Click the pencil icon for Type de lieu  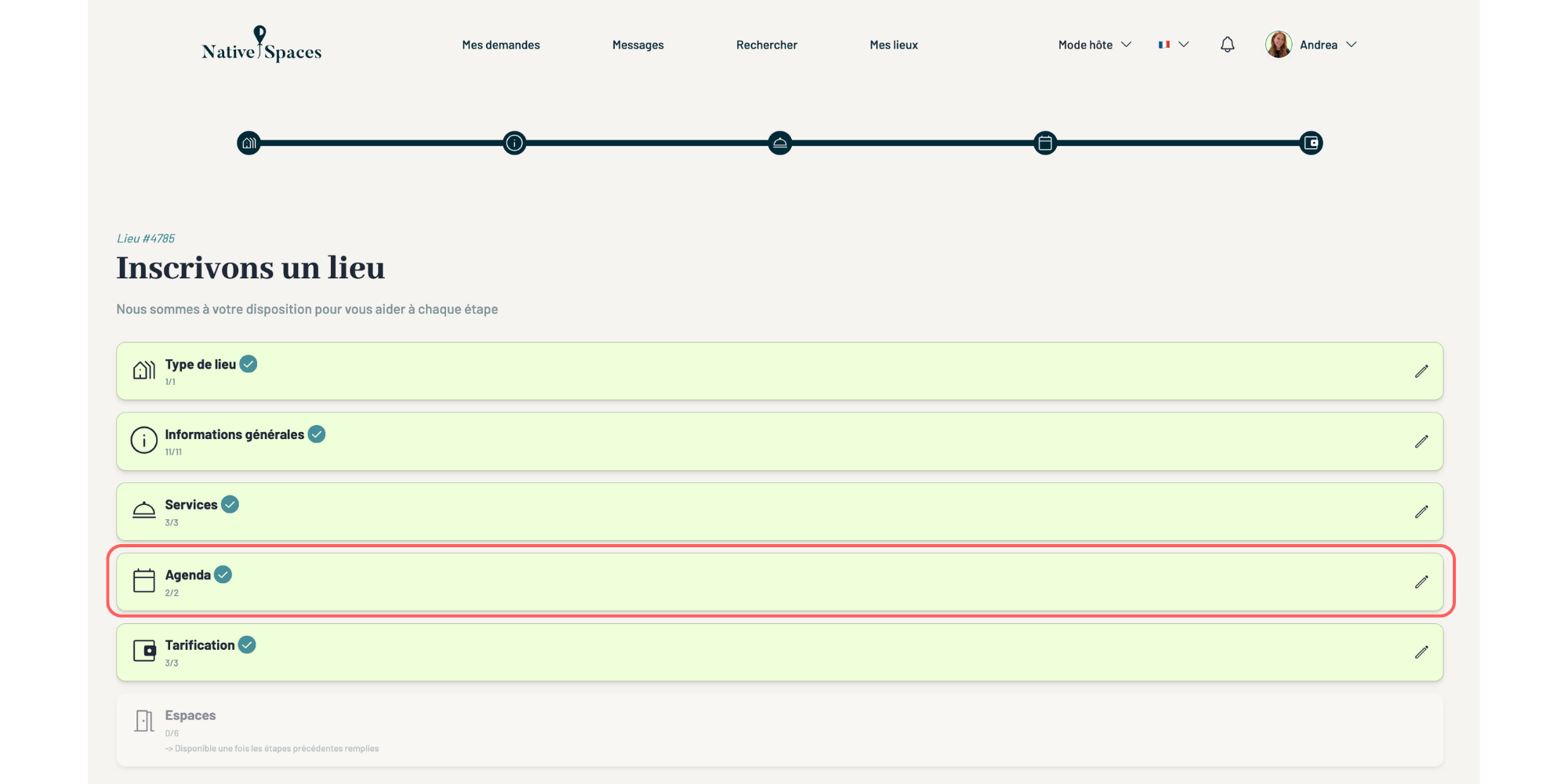click(x=1421, y=372)
